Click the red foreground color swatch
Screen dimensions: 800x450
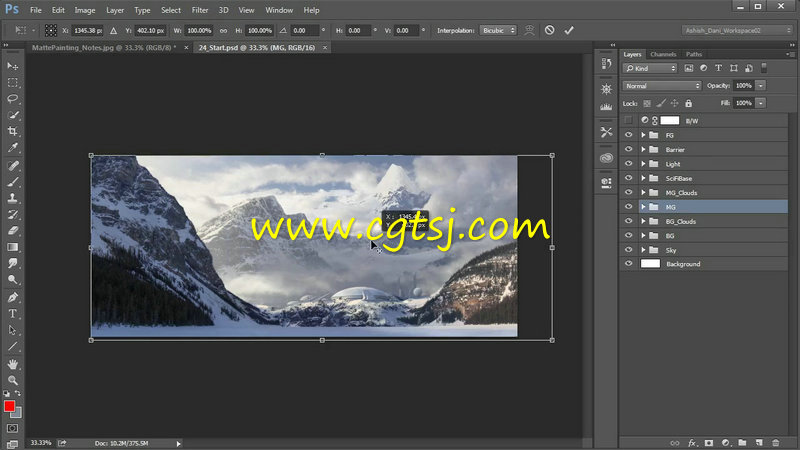coord(9,406)
